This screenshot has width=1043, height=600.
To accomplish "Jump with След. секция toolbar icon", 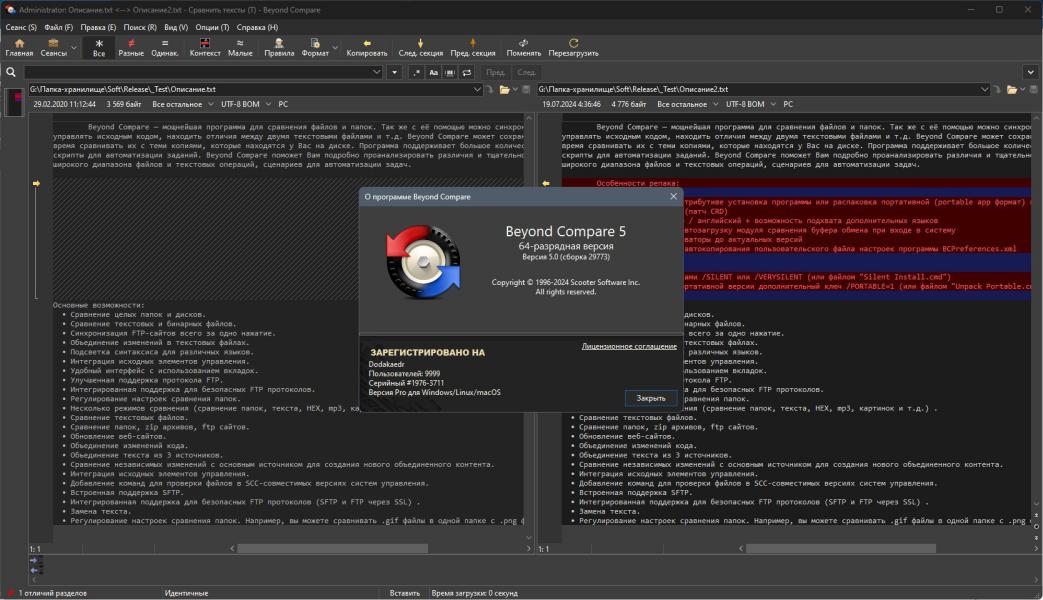I will coord(420,47).
